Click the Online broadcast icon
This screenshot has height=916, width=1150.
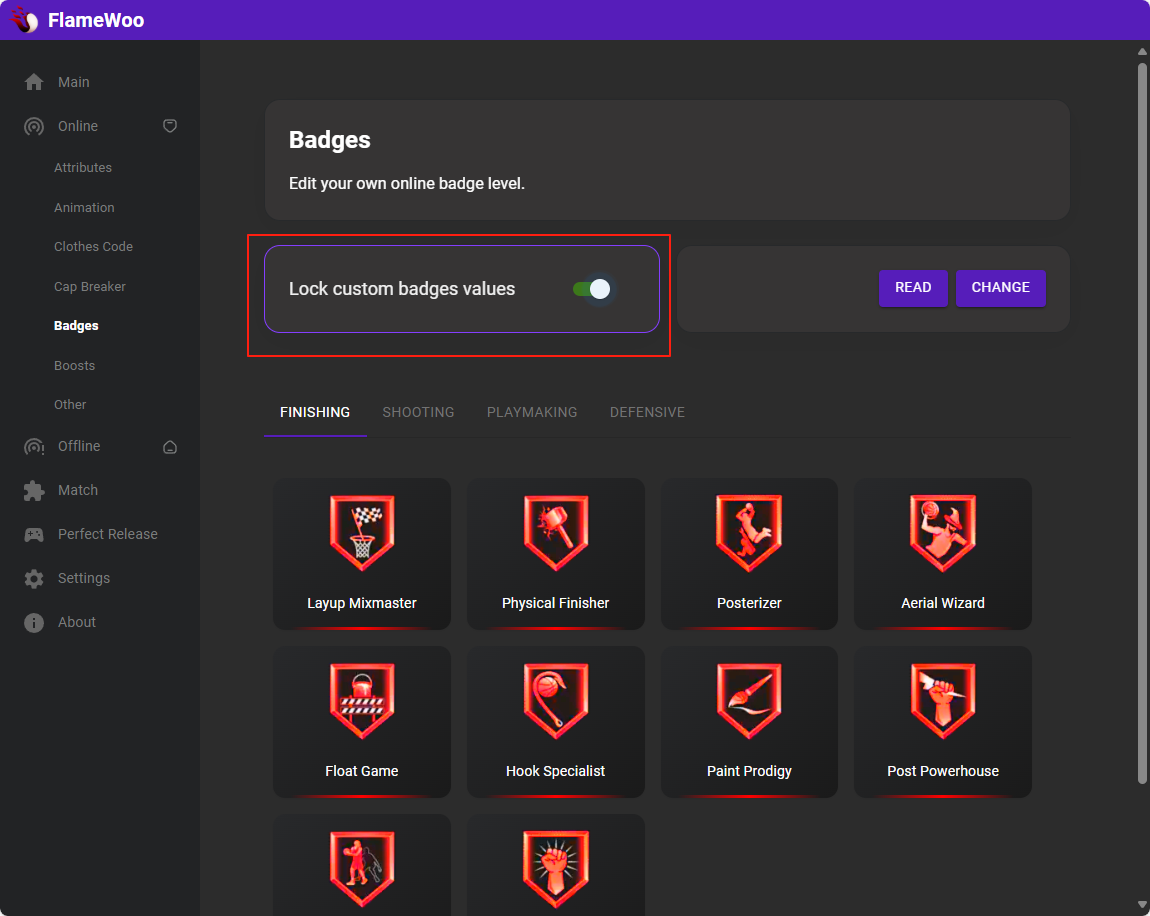[34, 126]
